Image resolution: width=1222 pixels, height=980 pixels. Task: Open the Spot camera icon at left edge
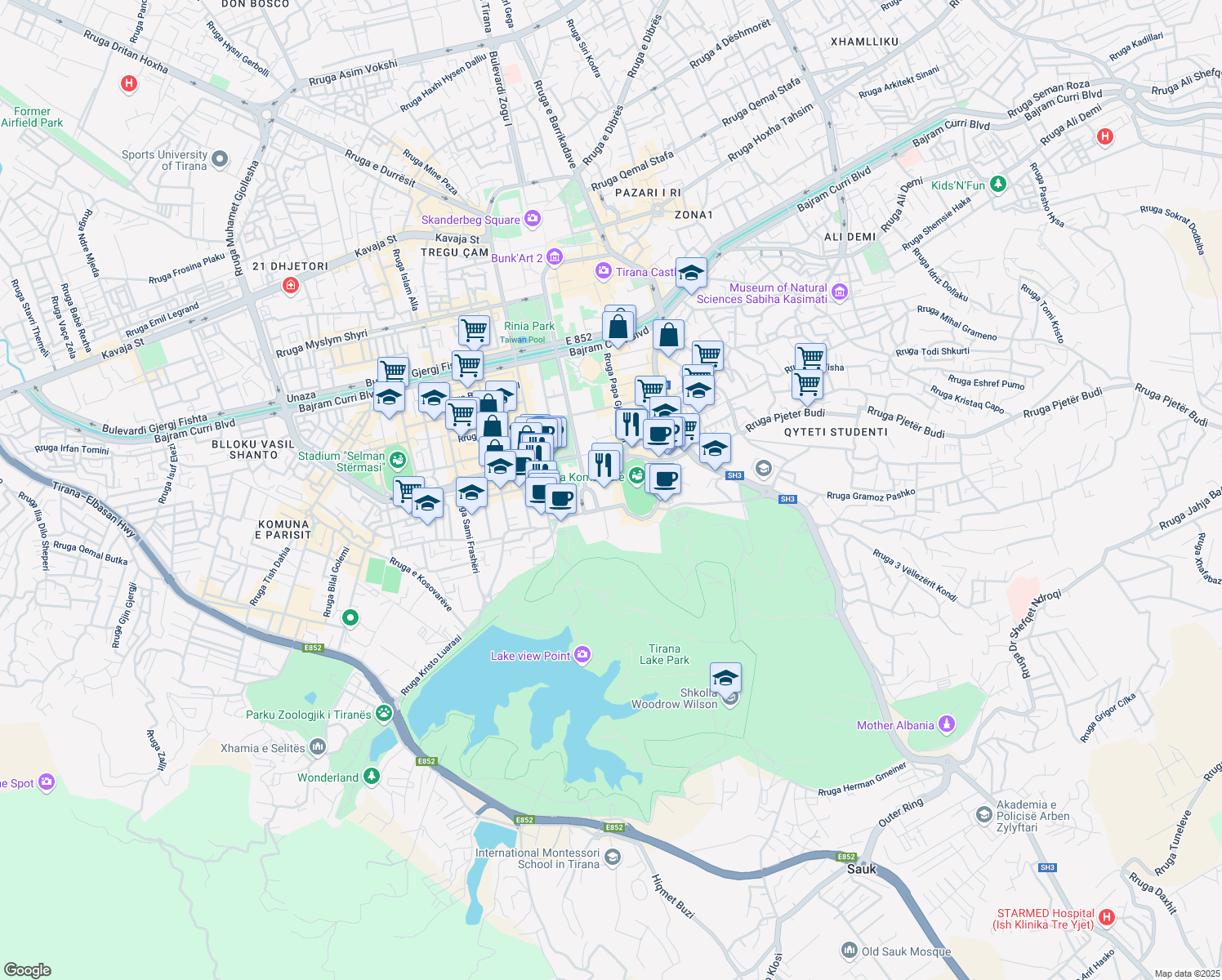pos(46,782)
